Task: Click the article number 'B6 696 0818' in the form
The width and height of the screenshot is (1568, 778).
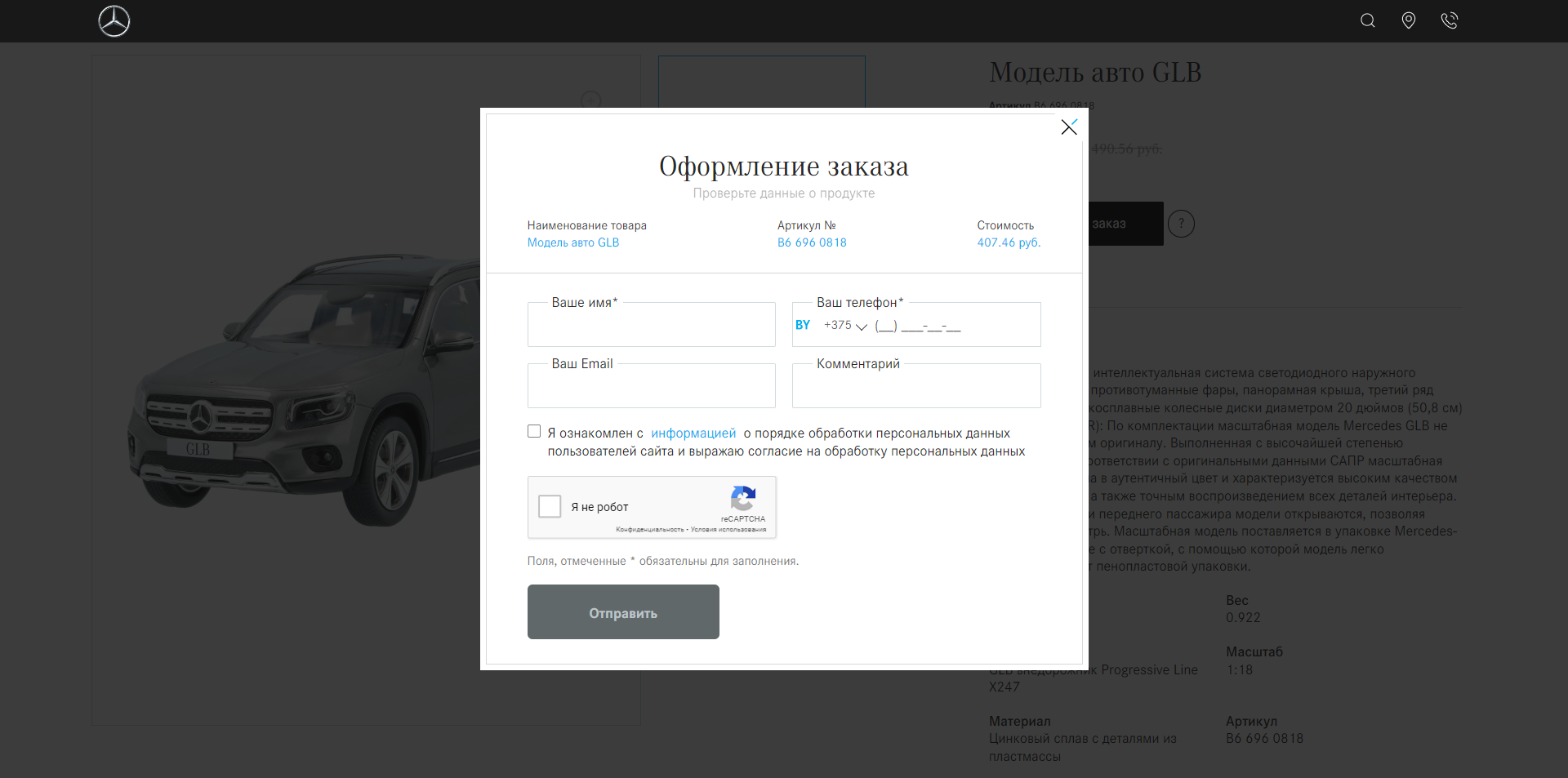Action: 812,242
